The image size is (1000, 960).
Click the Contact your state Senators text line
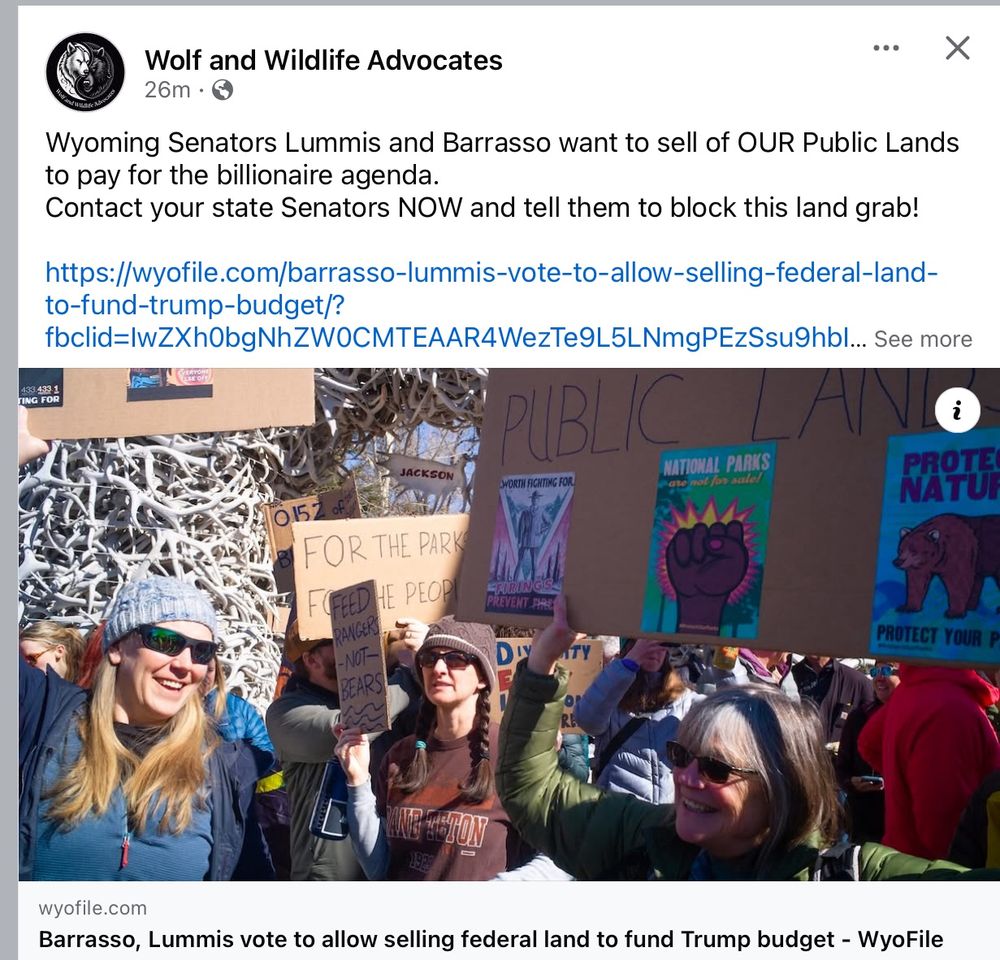482,208
